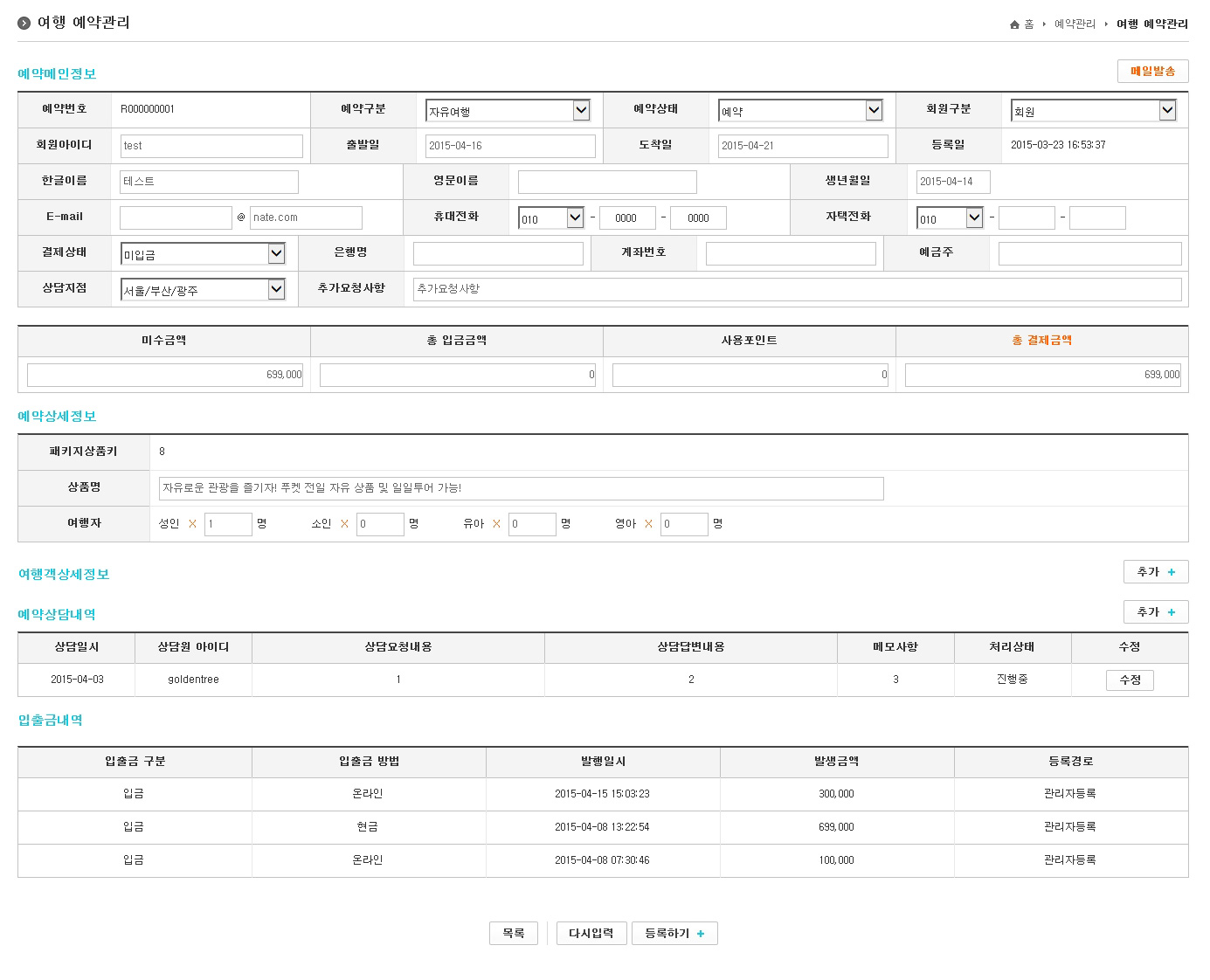The height and width of the screenshot is (980, 1210).
Task: Expand the 예약상태 dropdown
Action: tap(800, 111)
